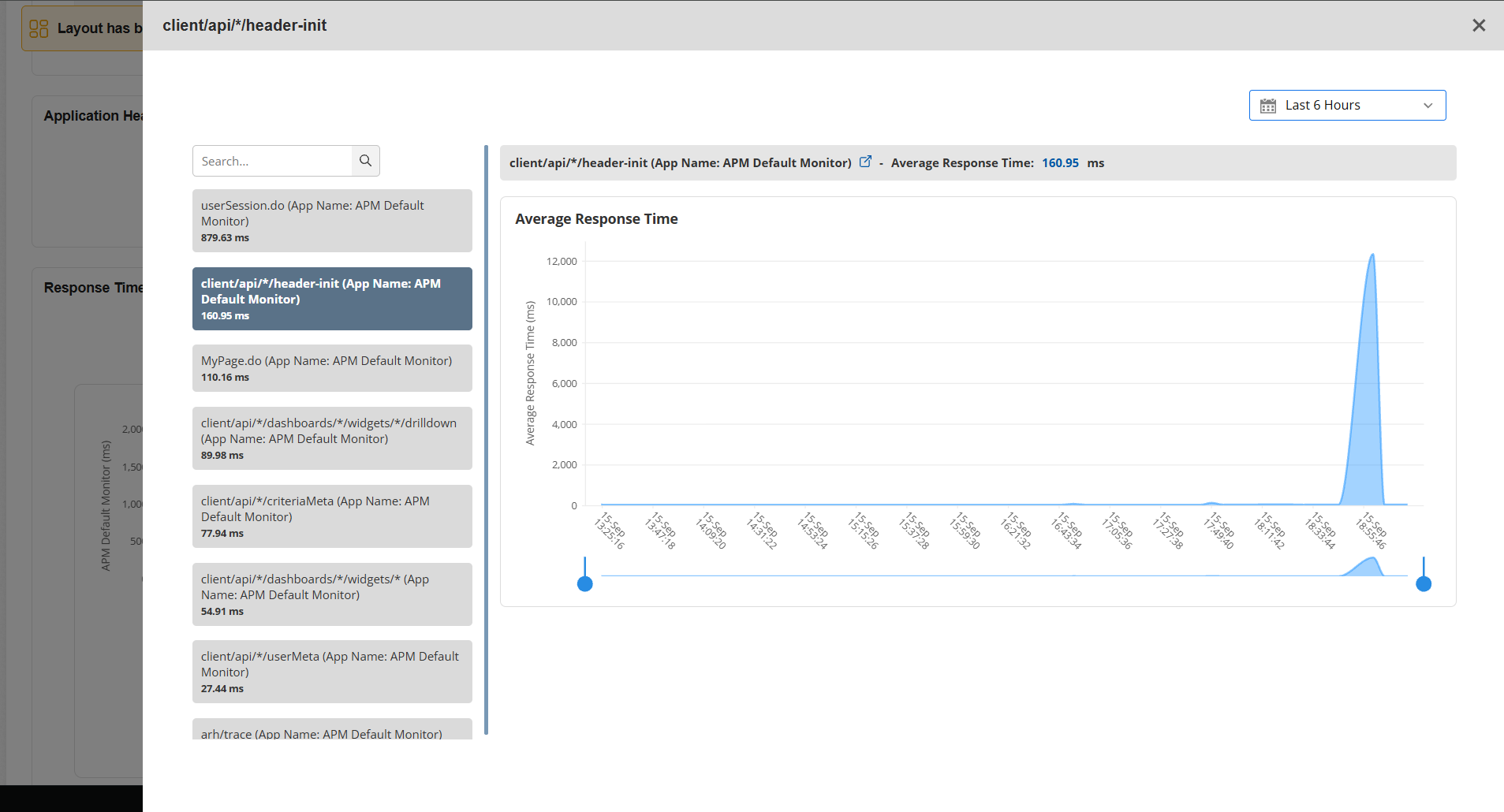Viewport: 1504px width, 812px height.
Task: Open the external link icon beside header-init title
Action: click(865, 162)
